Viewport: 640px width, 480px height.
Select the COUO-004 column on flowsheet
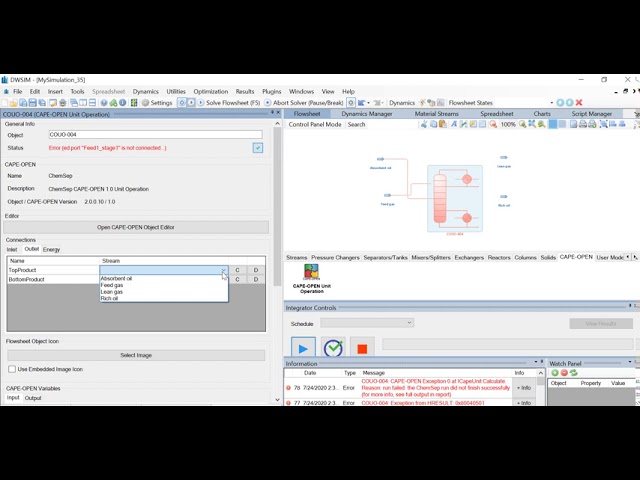tap(455, 199)
